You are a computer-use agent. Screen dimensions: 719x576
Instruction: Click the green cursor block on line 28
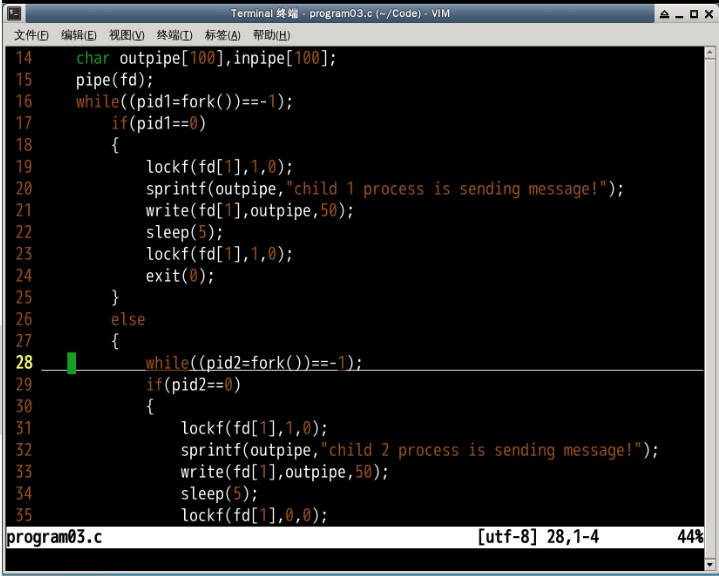[71, 363]
